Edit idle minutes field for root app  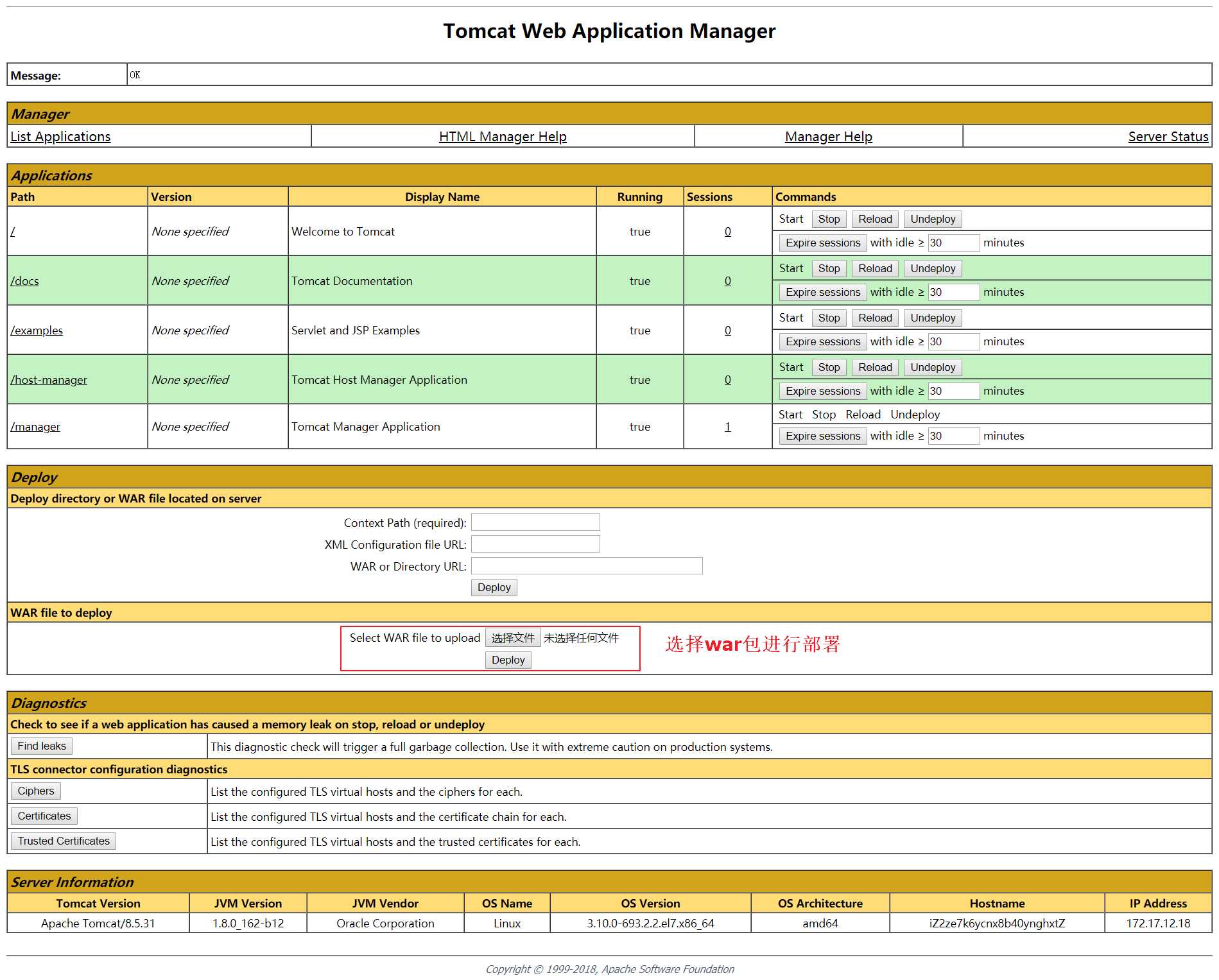pyautogui.click(x=954, y=243)
